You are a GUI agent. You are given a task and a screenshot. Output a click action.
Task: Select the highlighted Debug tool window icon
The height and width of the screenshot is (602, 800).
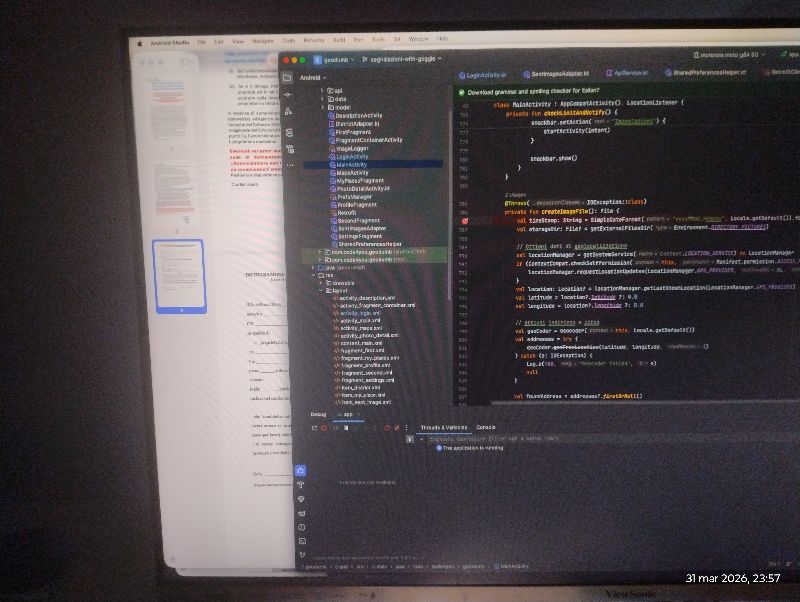[x=301, y=470]
